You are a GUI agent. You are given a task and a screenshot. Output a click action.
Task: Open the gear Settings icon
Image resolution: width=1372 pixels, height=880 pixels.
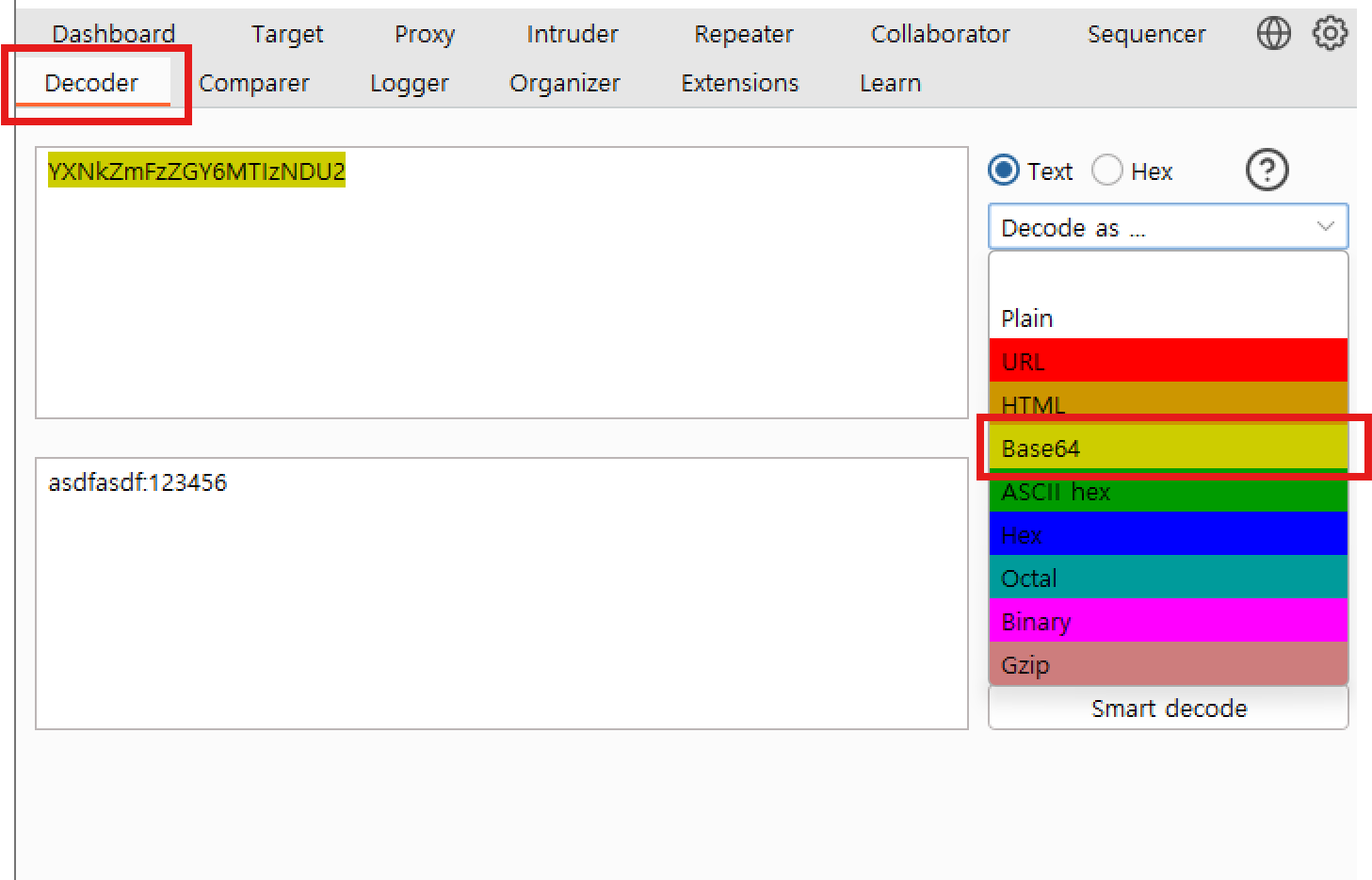point(1330,34)
